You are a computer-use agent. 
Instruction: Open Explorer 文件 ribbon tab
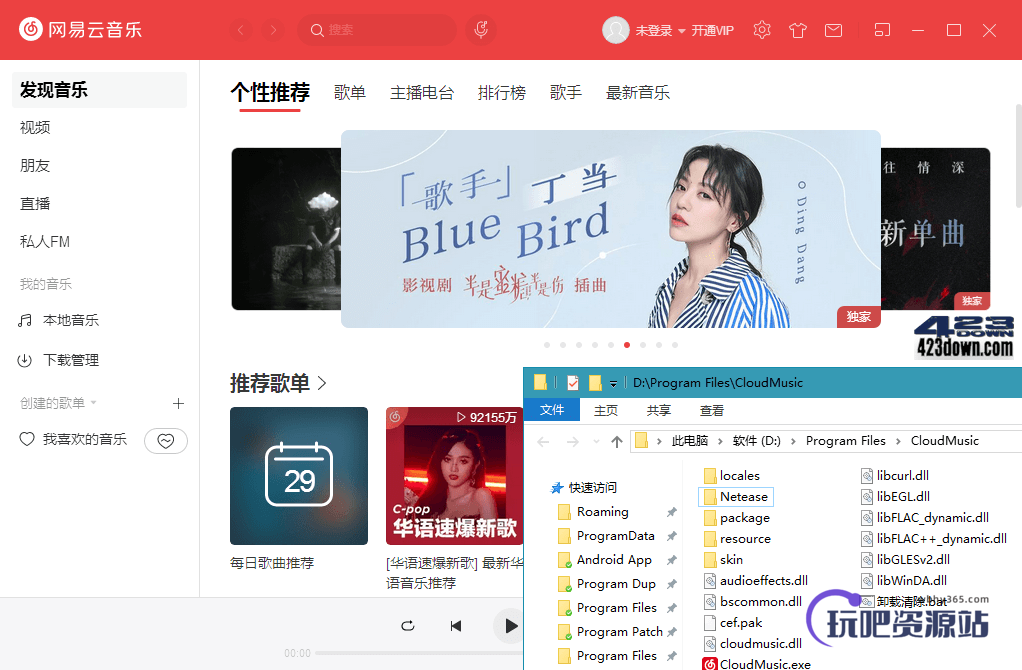[x=552, y=409]
